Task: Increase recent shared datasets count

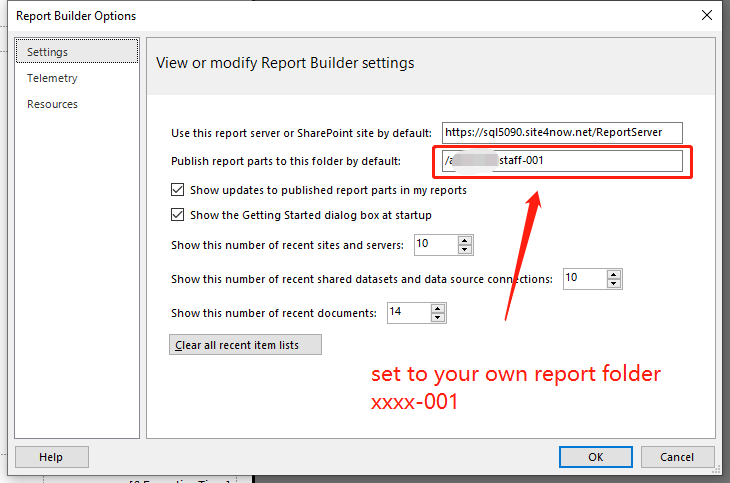Action: pos(613,274)
